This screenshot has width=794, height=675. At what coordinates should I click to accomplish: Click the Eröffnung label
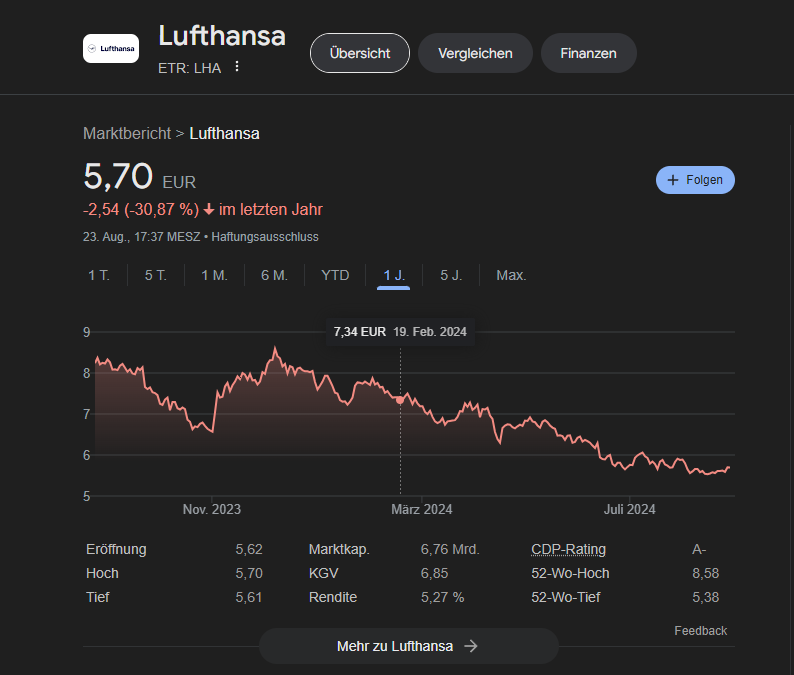click(116, 549)
